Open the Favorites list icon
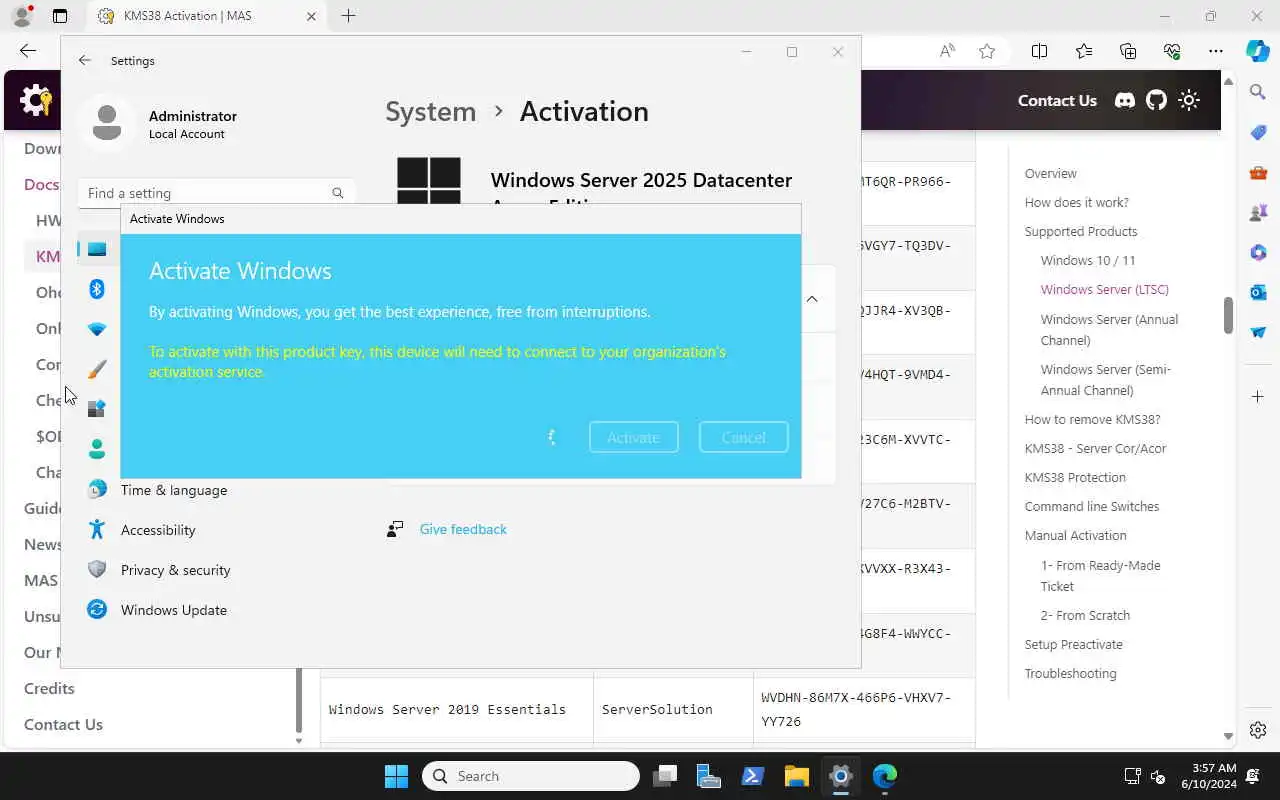1280x800 pixels. (1084, 51)
